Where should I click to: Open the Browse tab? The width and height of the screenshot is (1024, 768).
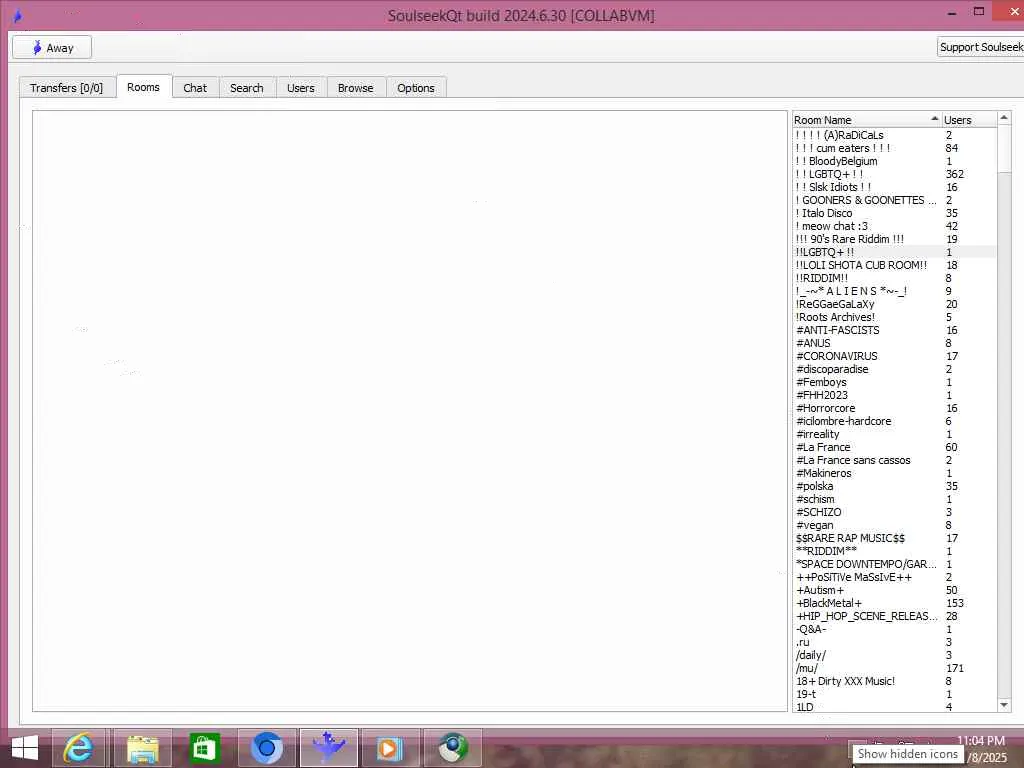[356, 88]
